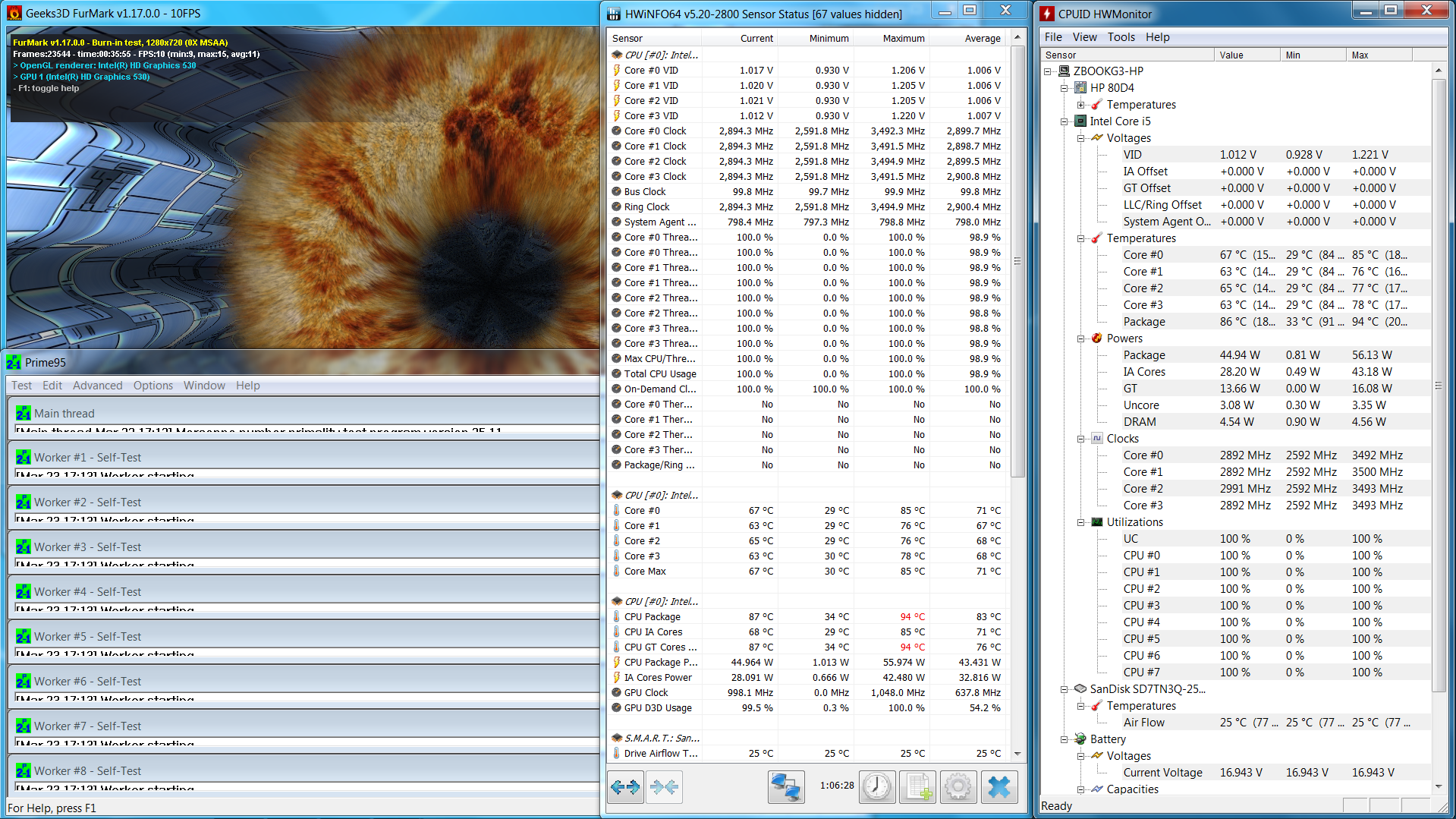This screenshot has height=819, width=1456.
Task: Click HWiNFO scrollbar up arrow
Action: click(1017, 37)
